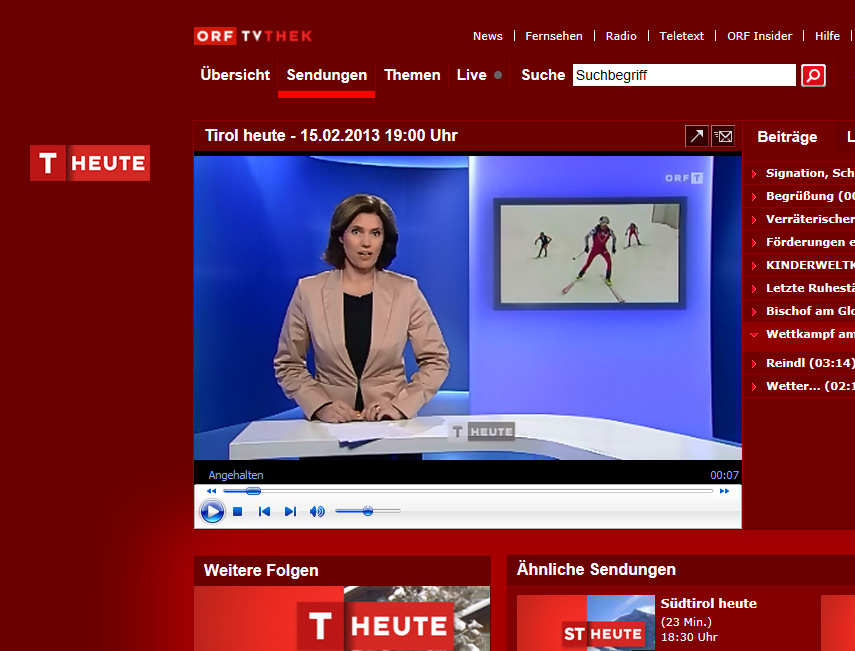Expand the Begrüßung segment arrow

[x=754, y=197]
